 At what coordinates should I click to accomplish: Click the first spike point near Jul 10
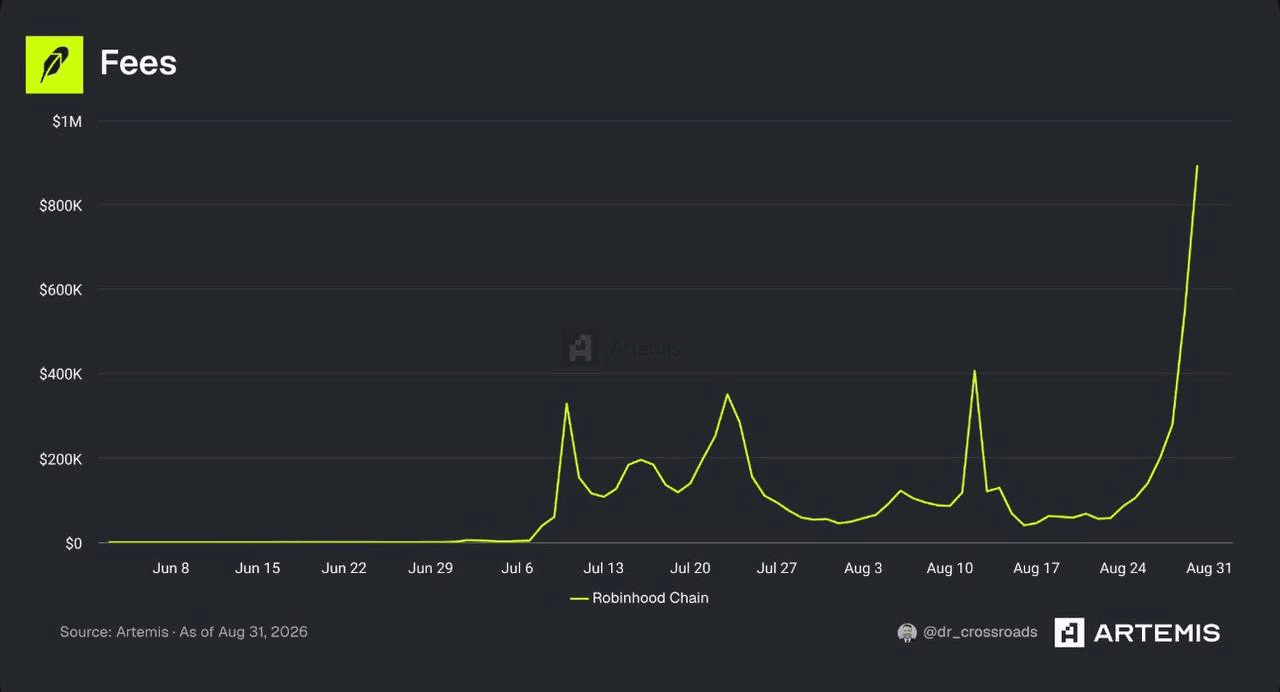click(567, 403)
